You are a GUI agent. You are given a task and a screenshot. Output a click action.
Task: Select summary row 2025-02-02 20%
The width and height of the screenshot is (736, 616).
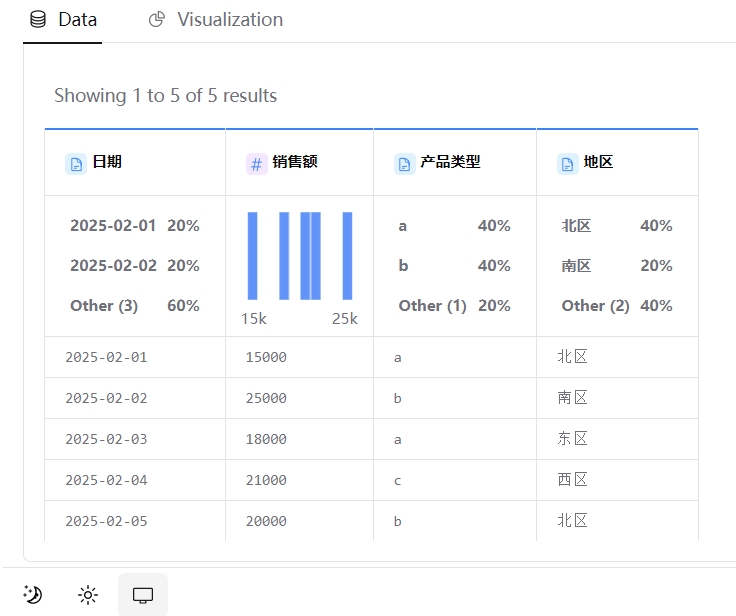135,265
